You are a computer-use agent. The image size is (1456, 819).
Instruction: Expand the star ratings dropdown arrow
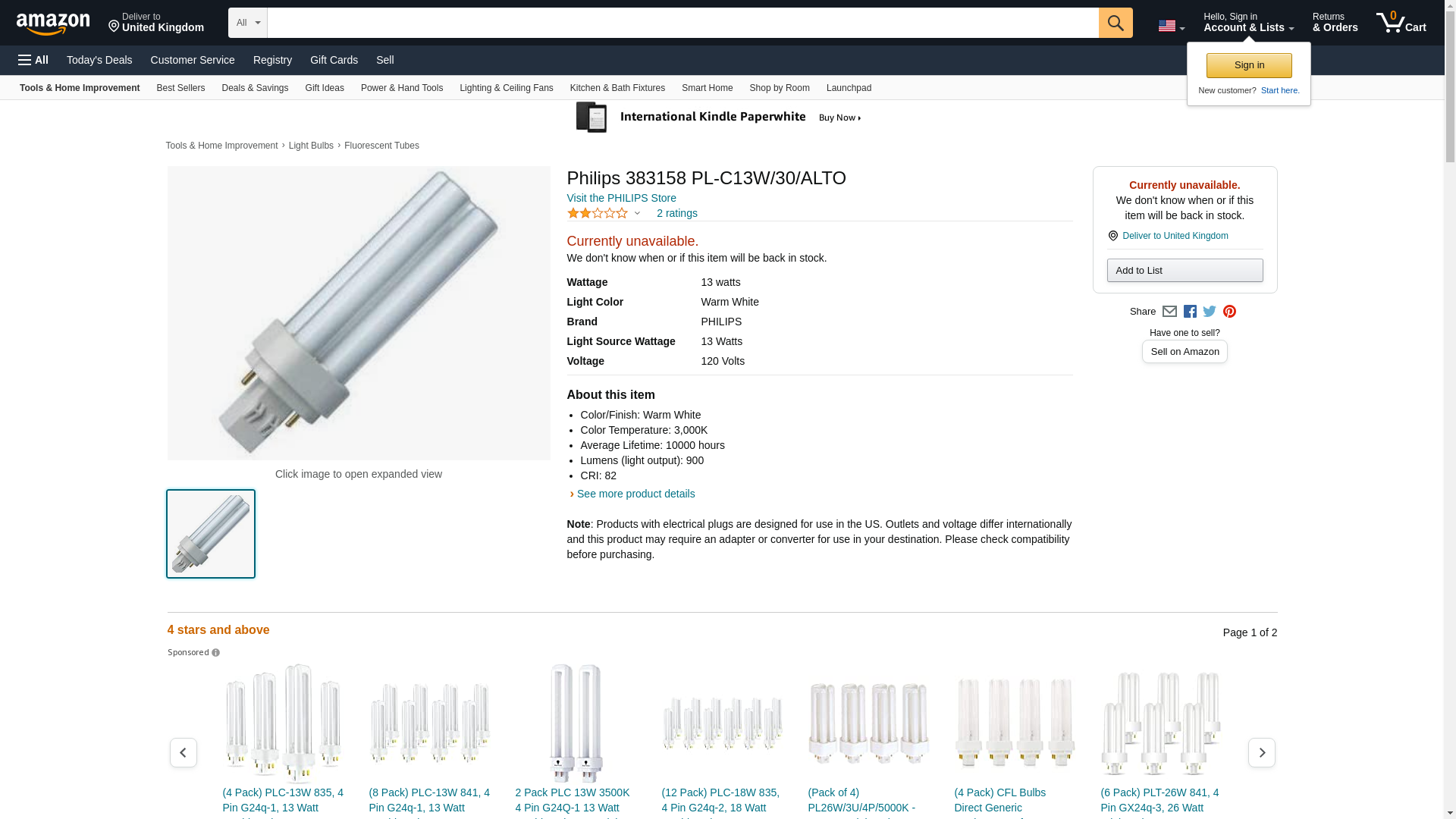(637, 214)
